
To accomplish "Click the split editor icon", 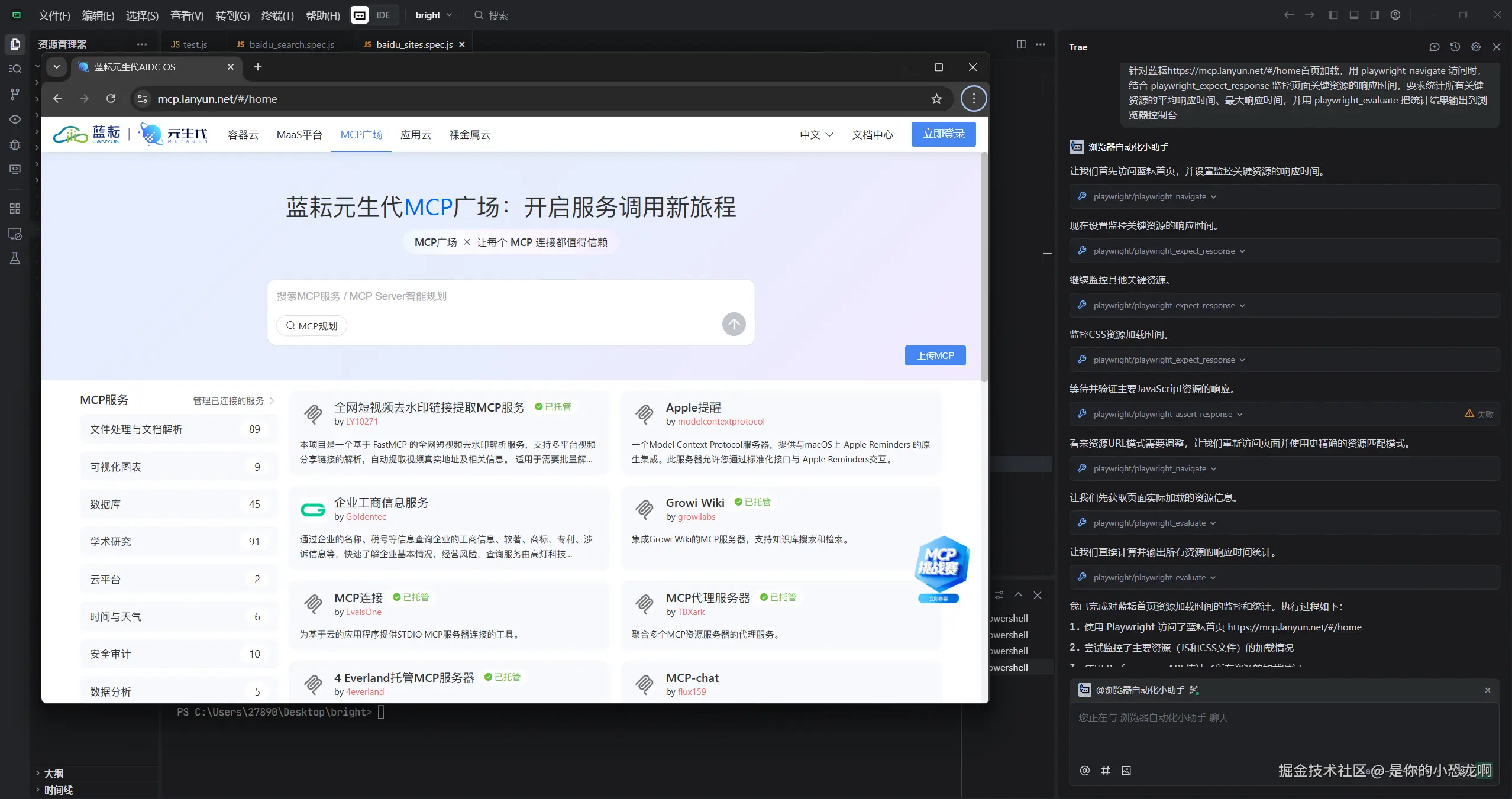I will (x=1021, y=44).
